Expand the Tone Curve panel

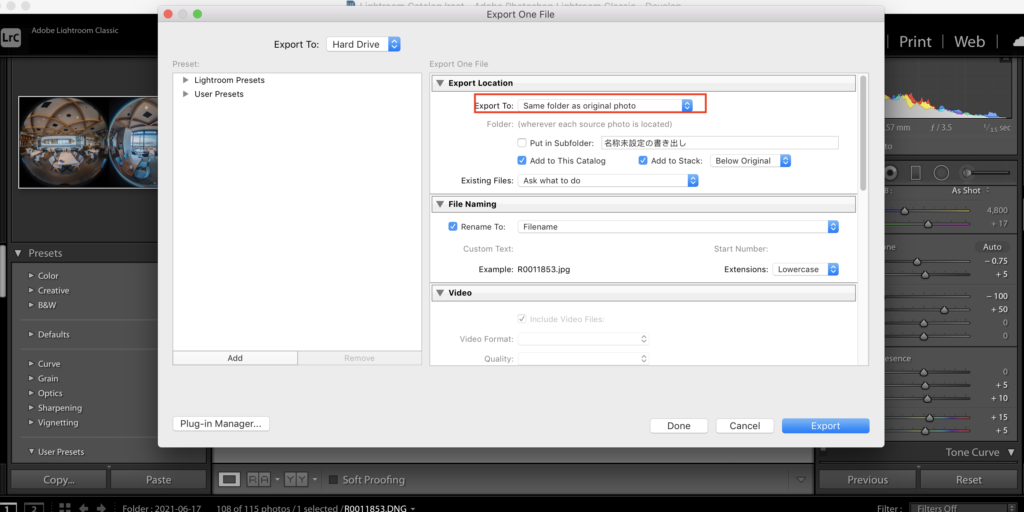click(1012, 452)
